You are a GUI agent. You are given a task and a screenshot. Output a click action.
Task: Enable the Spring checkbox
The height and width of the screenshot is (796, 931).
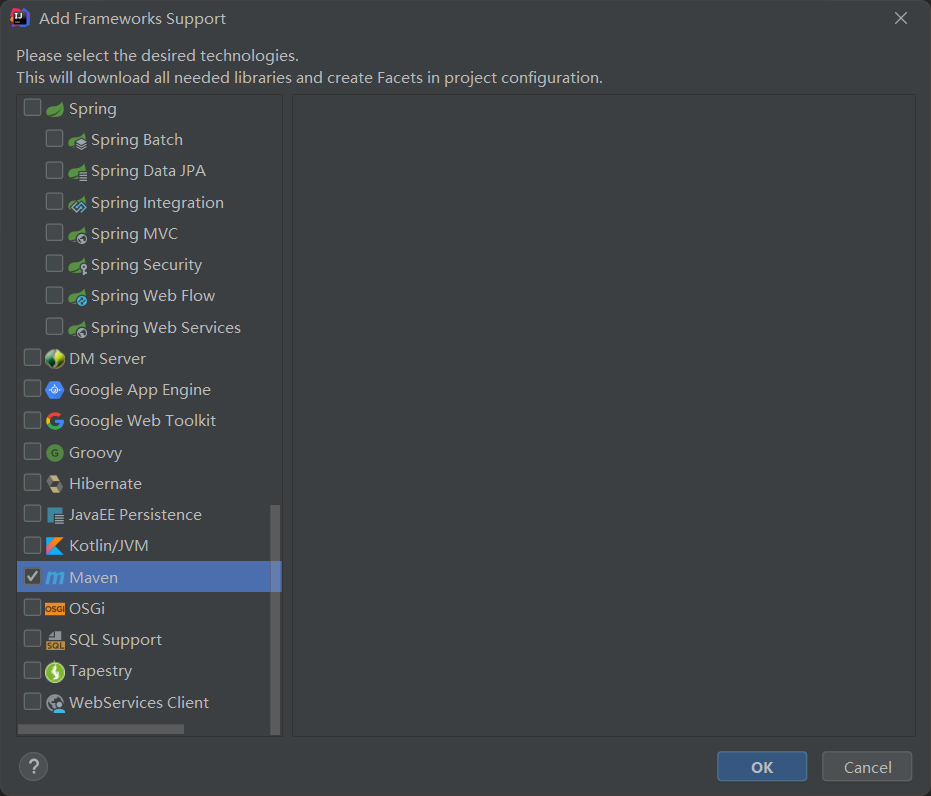click(32, 107)
